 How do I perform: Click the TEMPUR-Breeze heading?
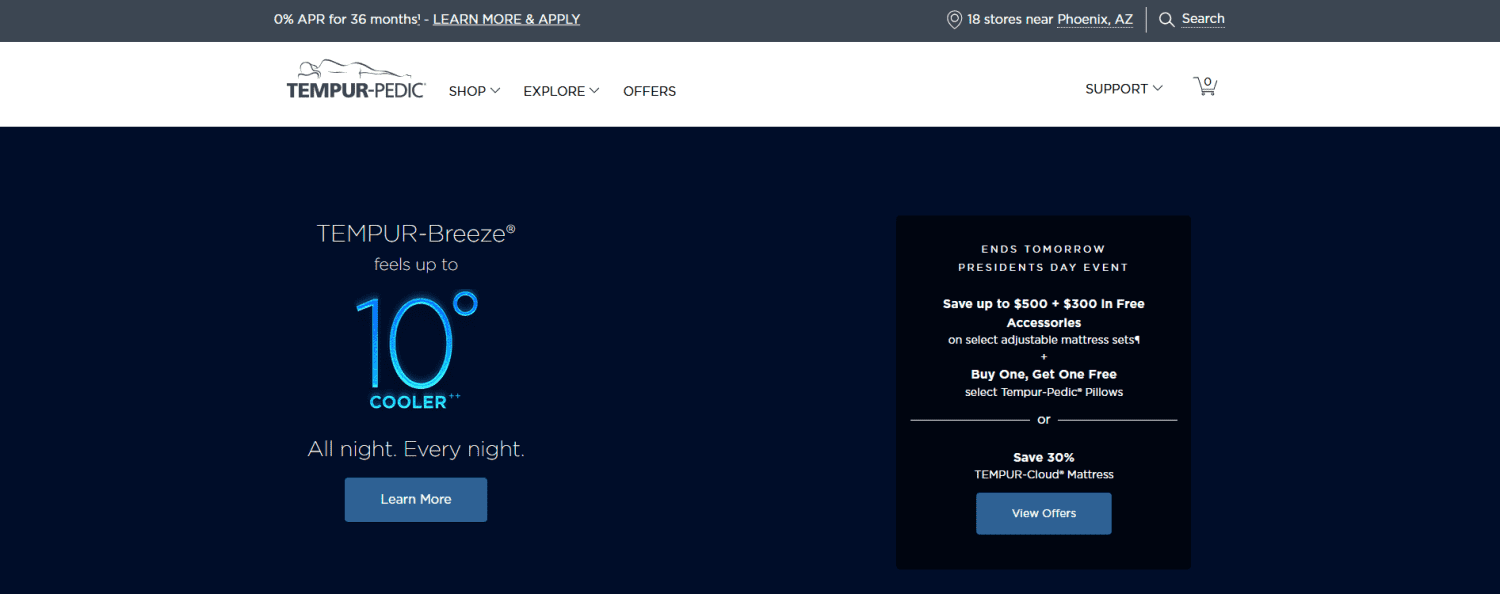coord(416,233)
